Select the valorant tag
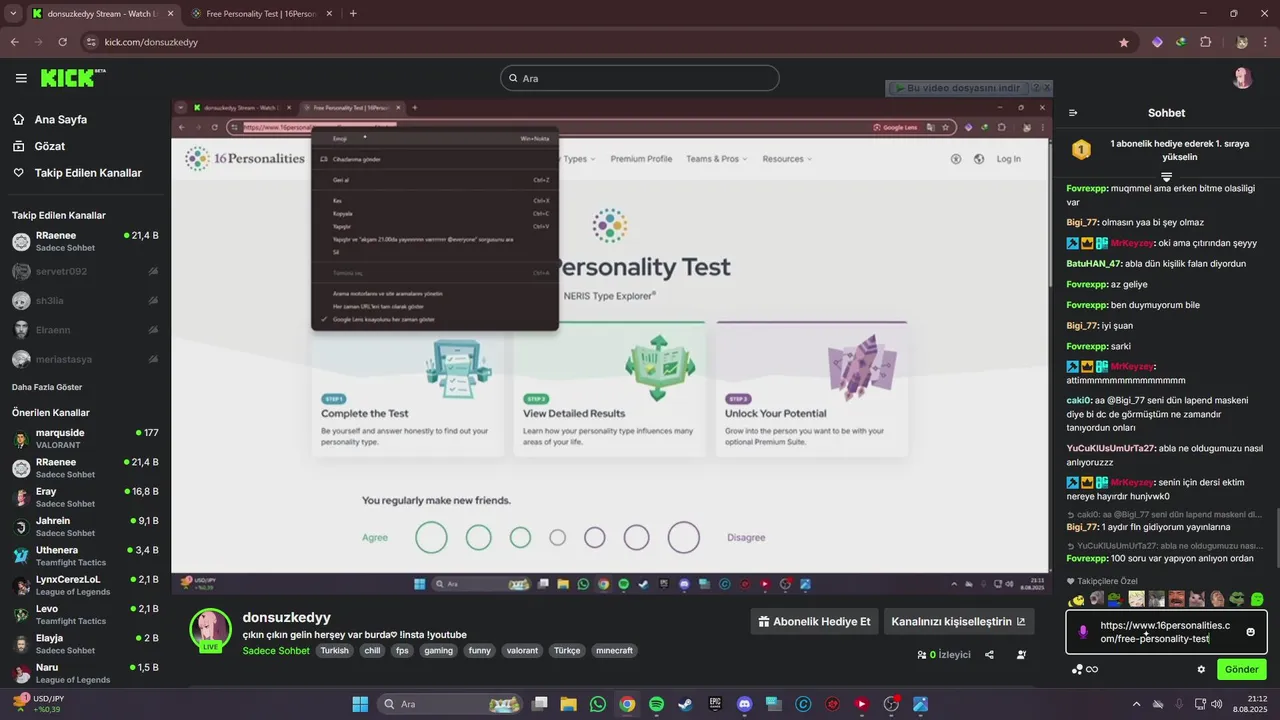The image size is (1280, 720). coord(522,650)
